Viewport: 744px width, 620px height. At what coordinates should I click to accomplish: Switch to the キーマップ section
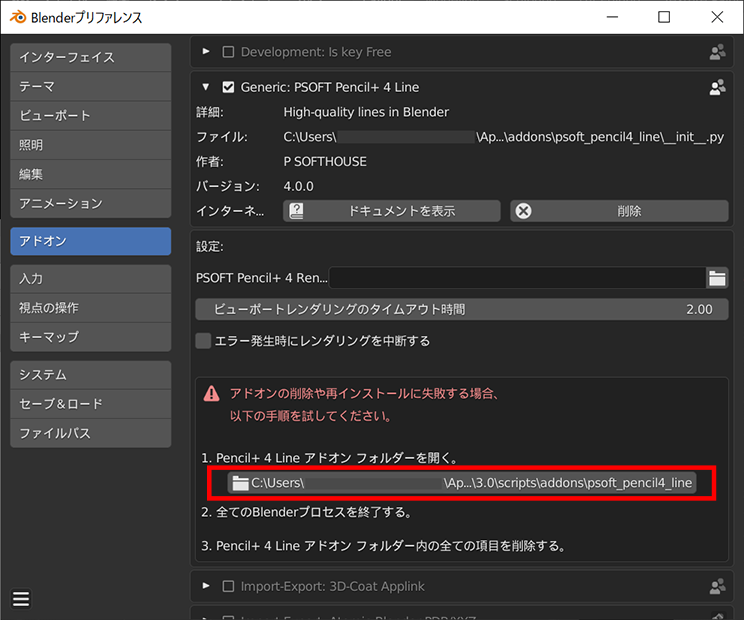point(91,337)
